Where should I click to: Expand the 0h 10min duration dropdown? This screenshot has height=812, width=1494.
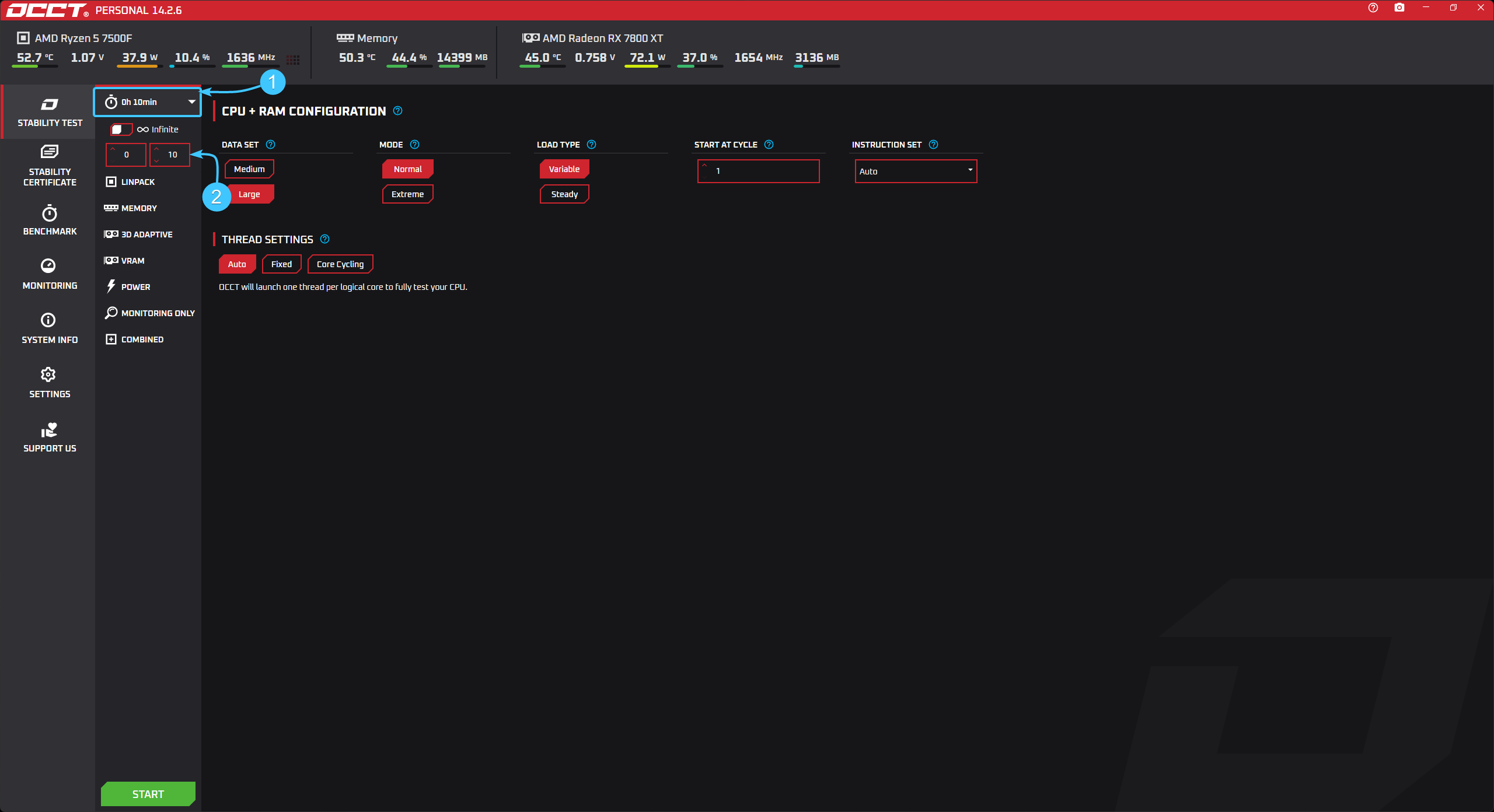pyautogui.click(x=148, y=102)
